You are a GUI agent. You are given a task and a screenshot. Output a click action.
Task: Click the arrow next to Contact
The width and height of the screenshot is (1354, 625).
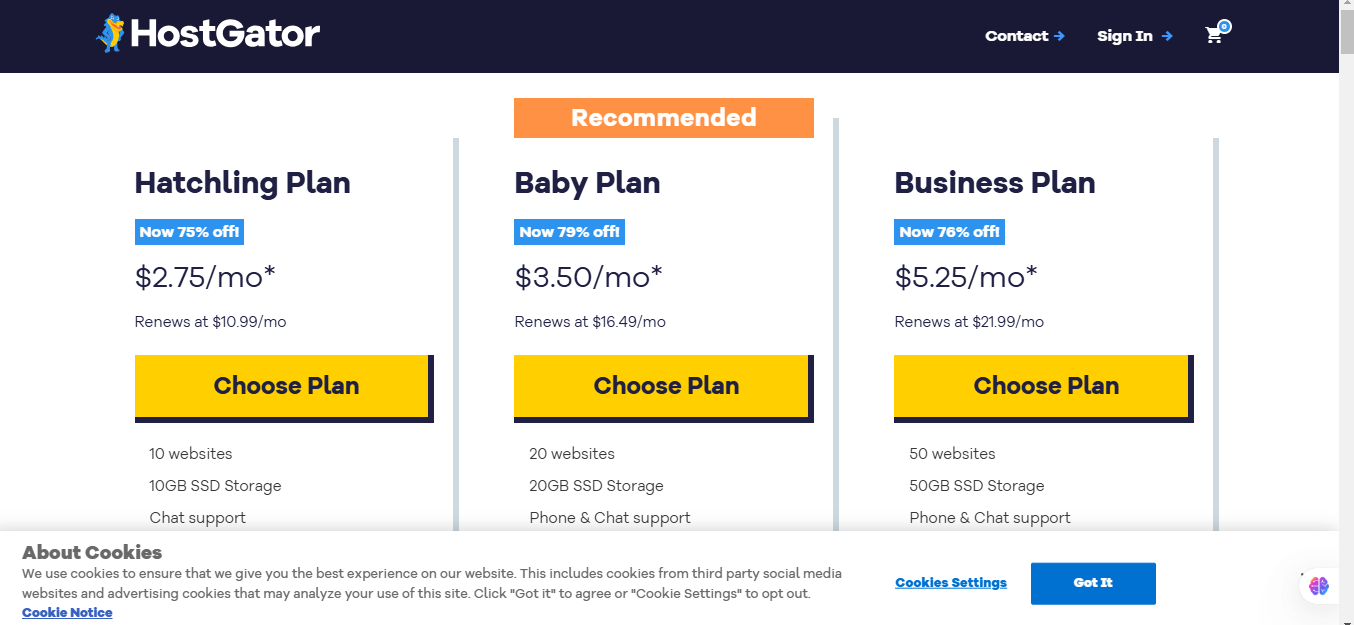[1059, 36]
